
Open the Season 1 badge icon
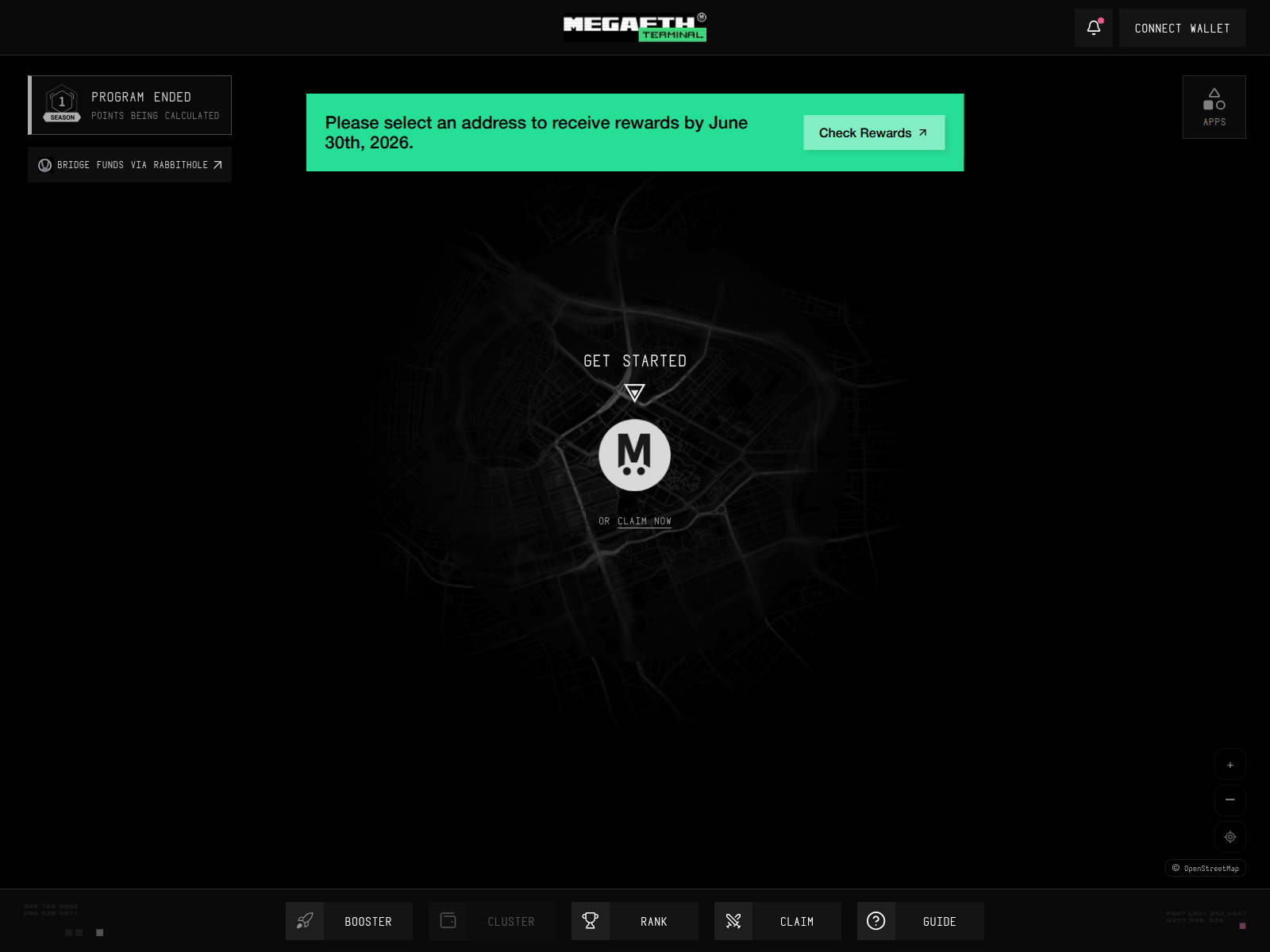[x=62, y=104]
